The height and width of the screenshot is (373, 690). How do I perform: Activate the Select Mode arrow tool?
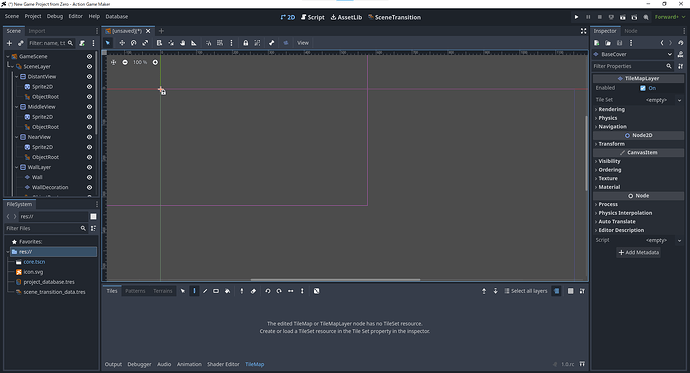point(108,43)
